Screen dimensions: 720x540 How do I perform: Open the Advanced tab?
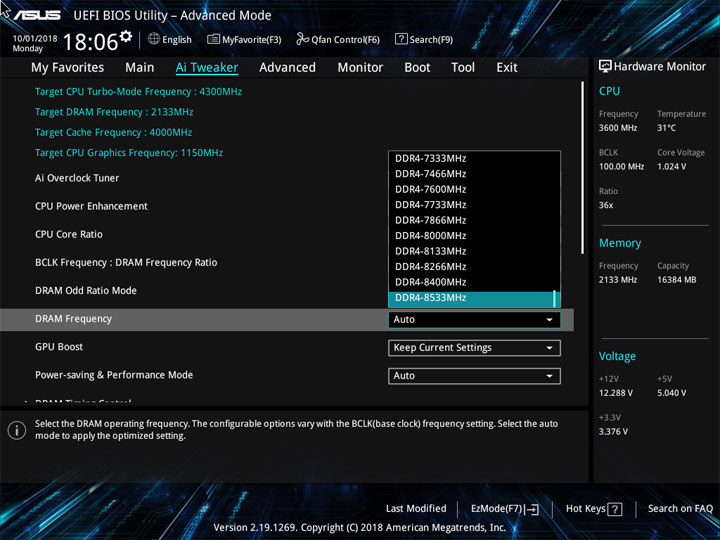coord(287,68)
